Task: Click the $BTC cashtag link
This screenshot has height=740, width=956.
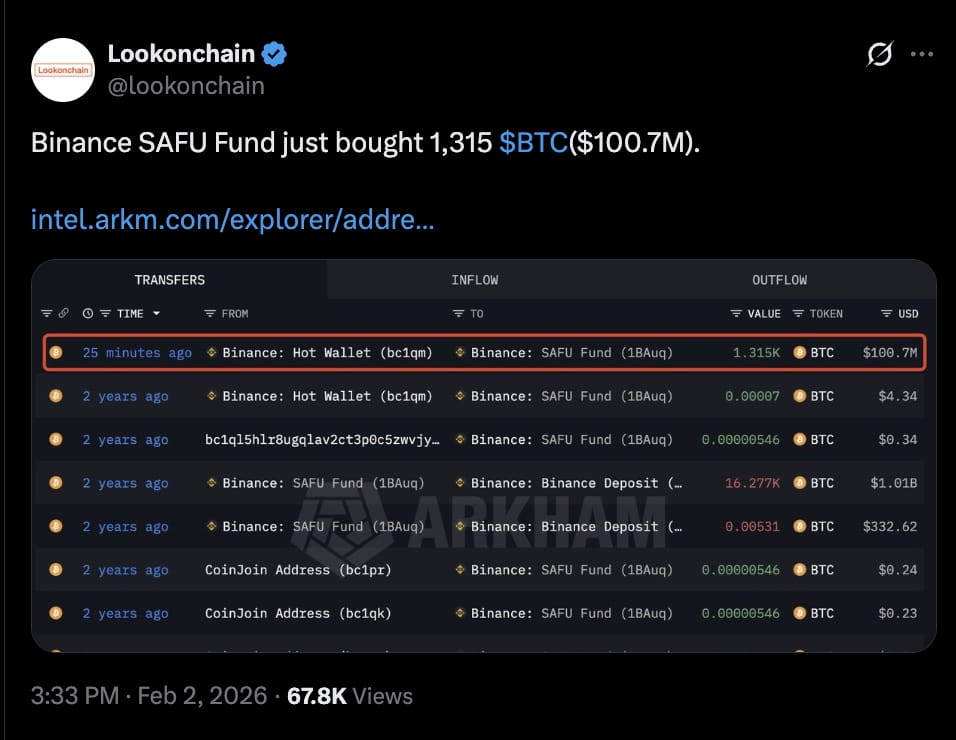Action: click(533, 142)
